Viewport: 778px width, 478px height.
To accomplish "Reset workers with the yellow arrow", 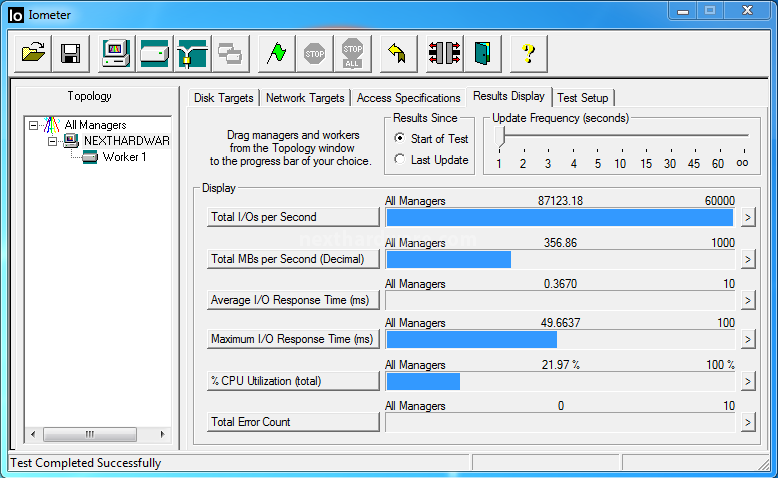I will point(398,54).
